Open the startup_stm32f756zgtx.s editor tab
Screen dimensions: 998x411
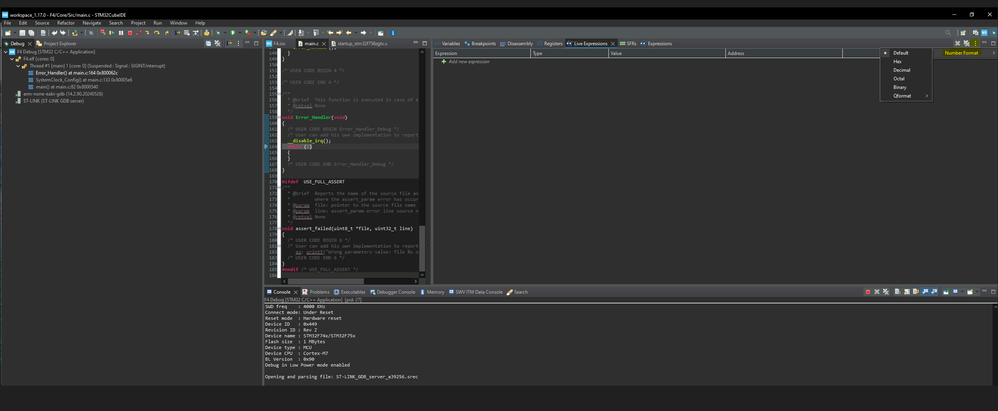362,44
